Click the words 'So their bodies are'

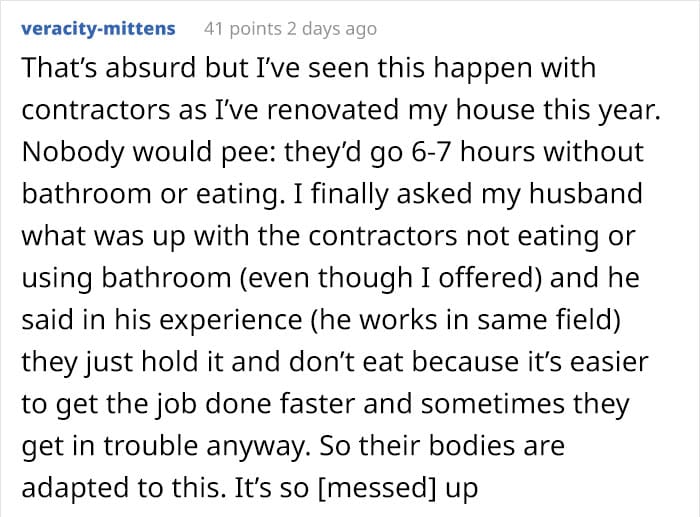(442, 446)
